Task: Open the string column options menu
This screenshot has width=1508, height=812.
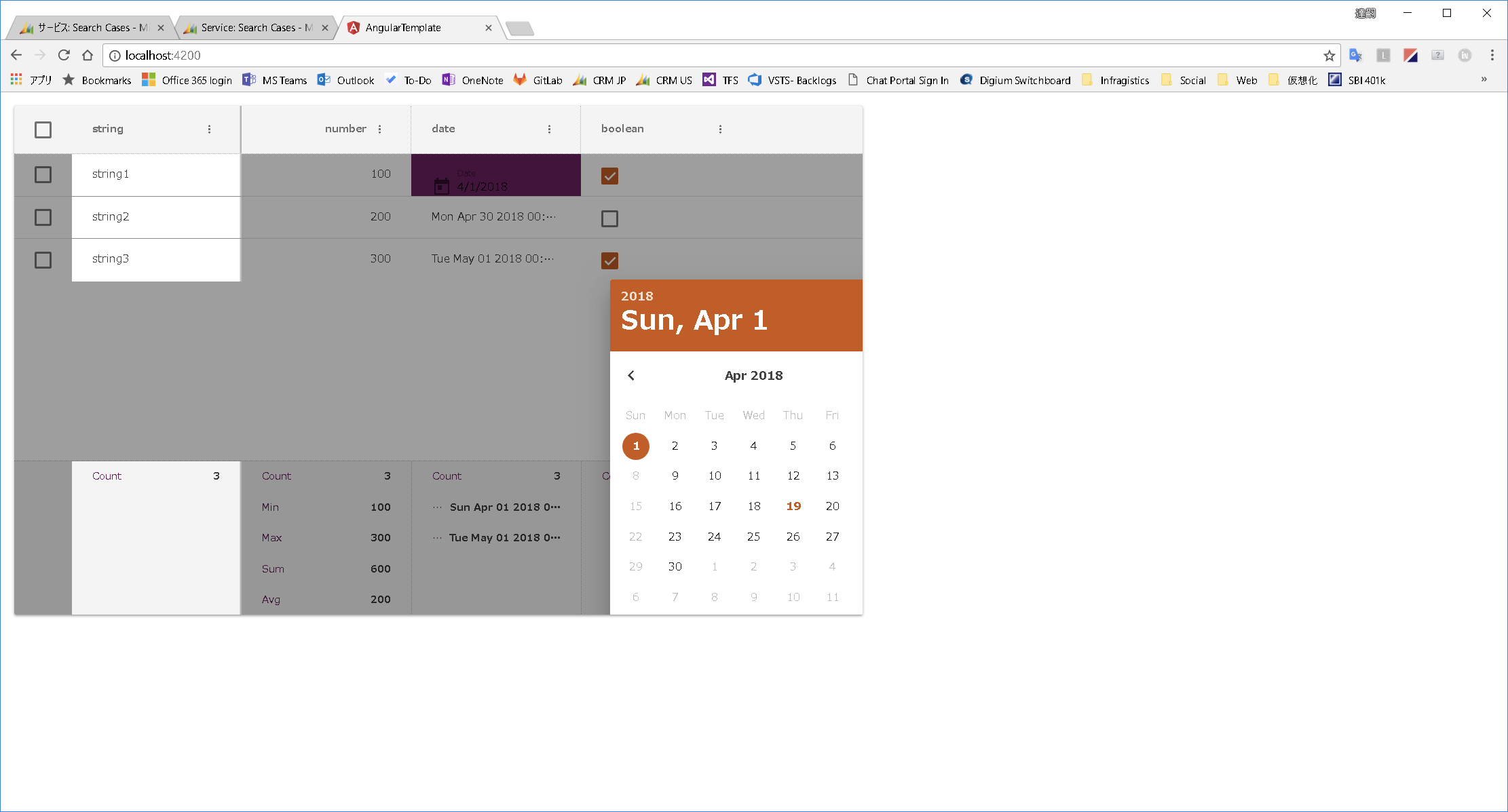Action: 209,129
